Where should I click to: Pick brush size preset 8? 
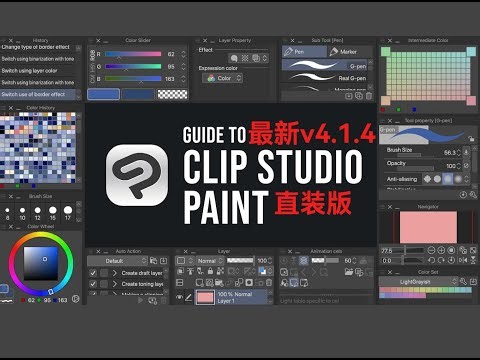(x=7, y=213)
